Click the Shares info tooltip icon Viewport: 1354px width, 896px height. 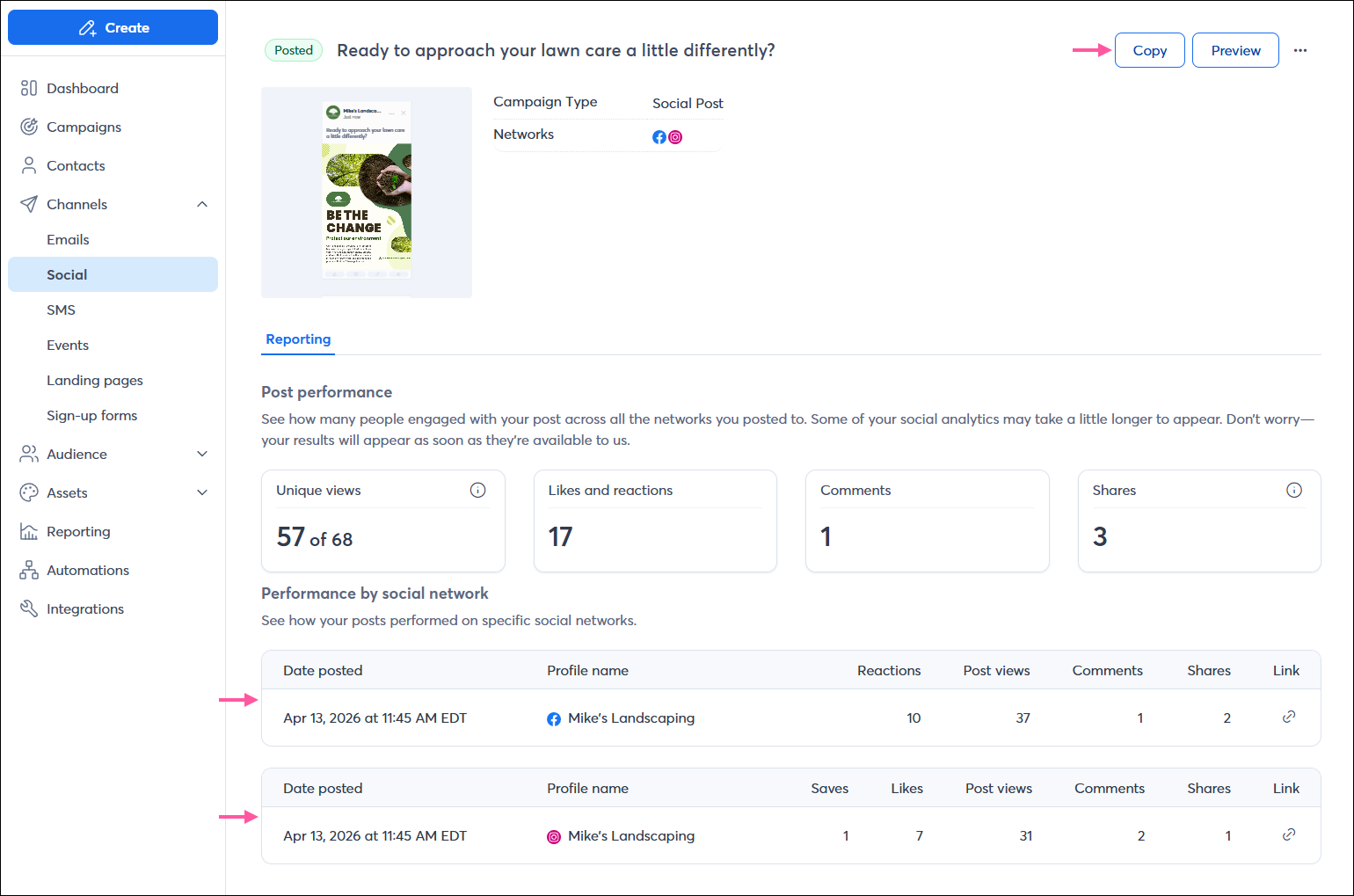[1294, 490]
